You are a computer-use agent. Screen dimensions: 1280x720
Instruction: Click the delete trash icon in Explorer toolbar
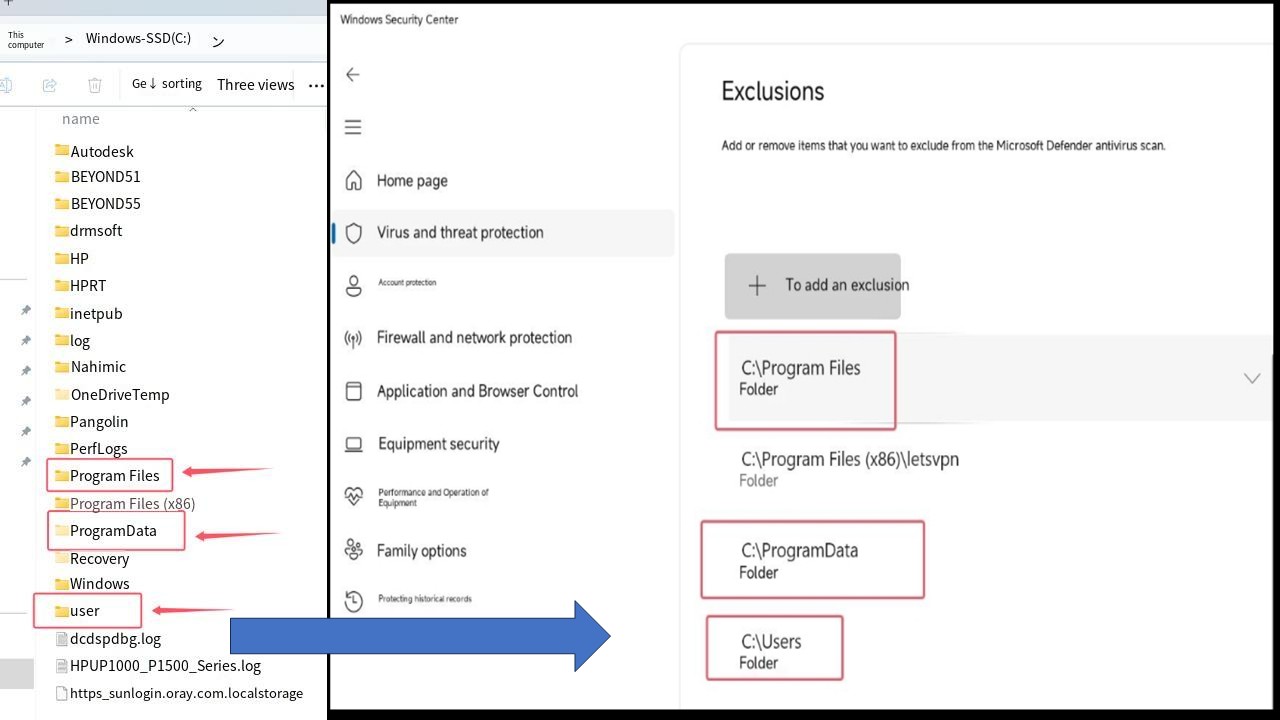pyautogui.click(x=95, y=85)
